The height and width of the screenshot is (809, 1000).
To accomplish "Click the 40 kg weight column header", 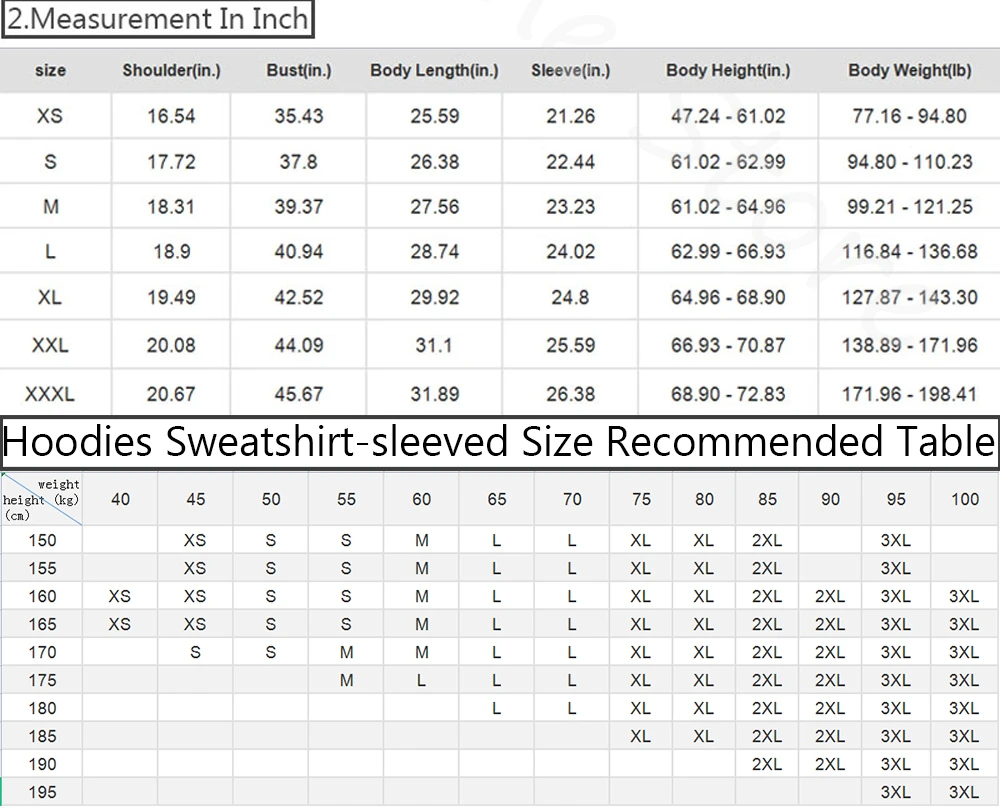I will pyautogui.click(x=120, y=499).
